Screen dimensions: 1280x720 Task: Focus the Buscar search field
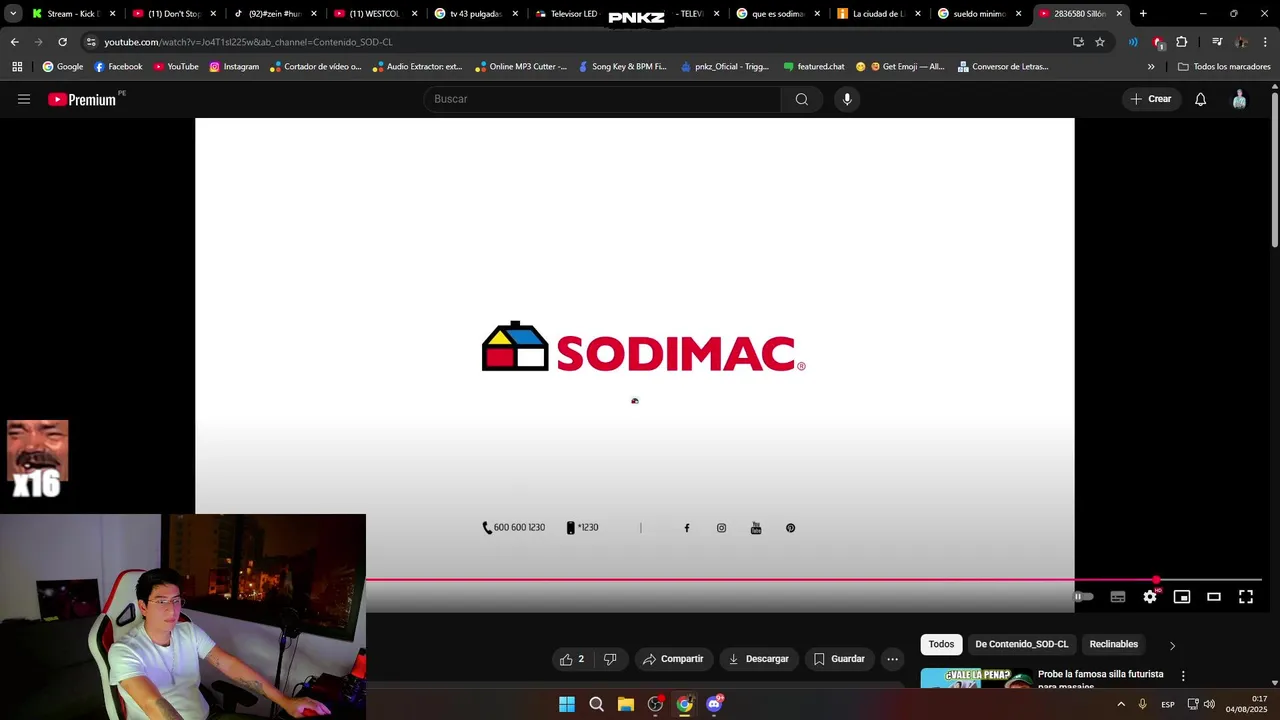(x=603, y=99)
